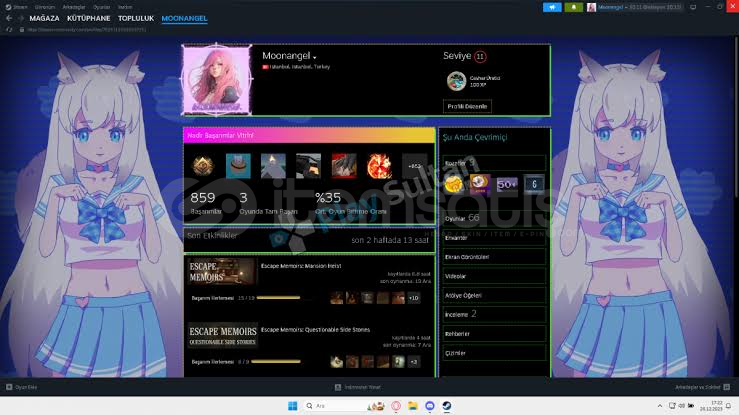The image size is (739, 415).
Task: Open the Arkadaşlar menu
Action: (74, 7)
